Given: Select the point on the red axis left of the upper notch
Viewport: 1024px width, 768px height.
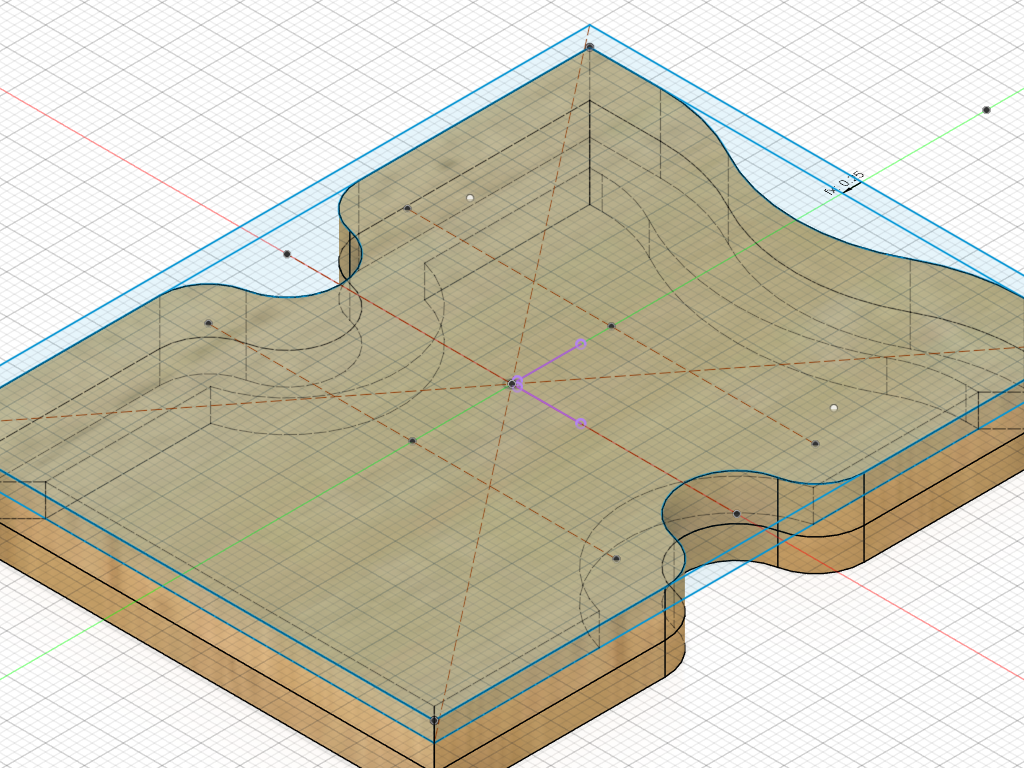Looking at the screenshot, I should coord(287,254).
